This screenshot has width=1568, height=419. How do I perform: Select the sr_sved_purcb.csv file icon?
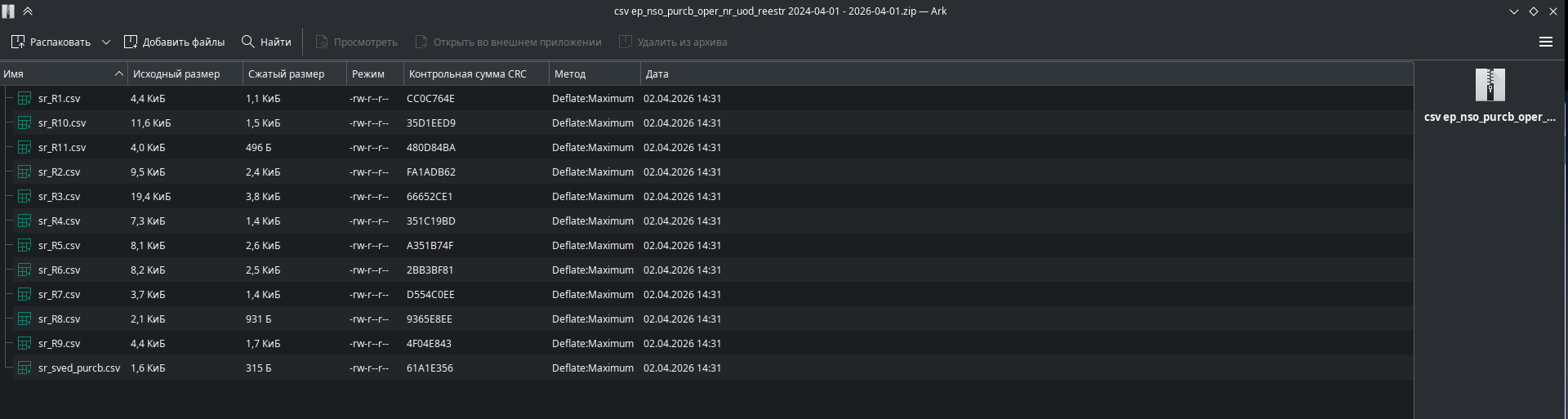click(24, 368)
